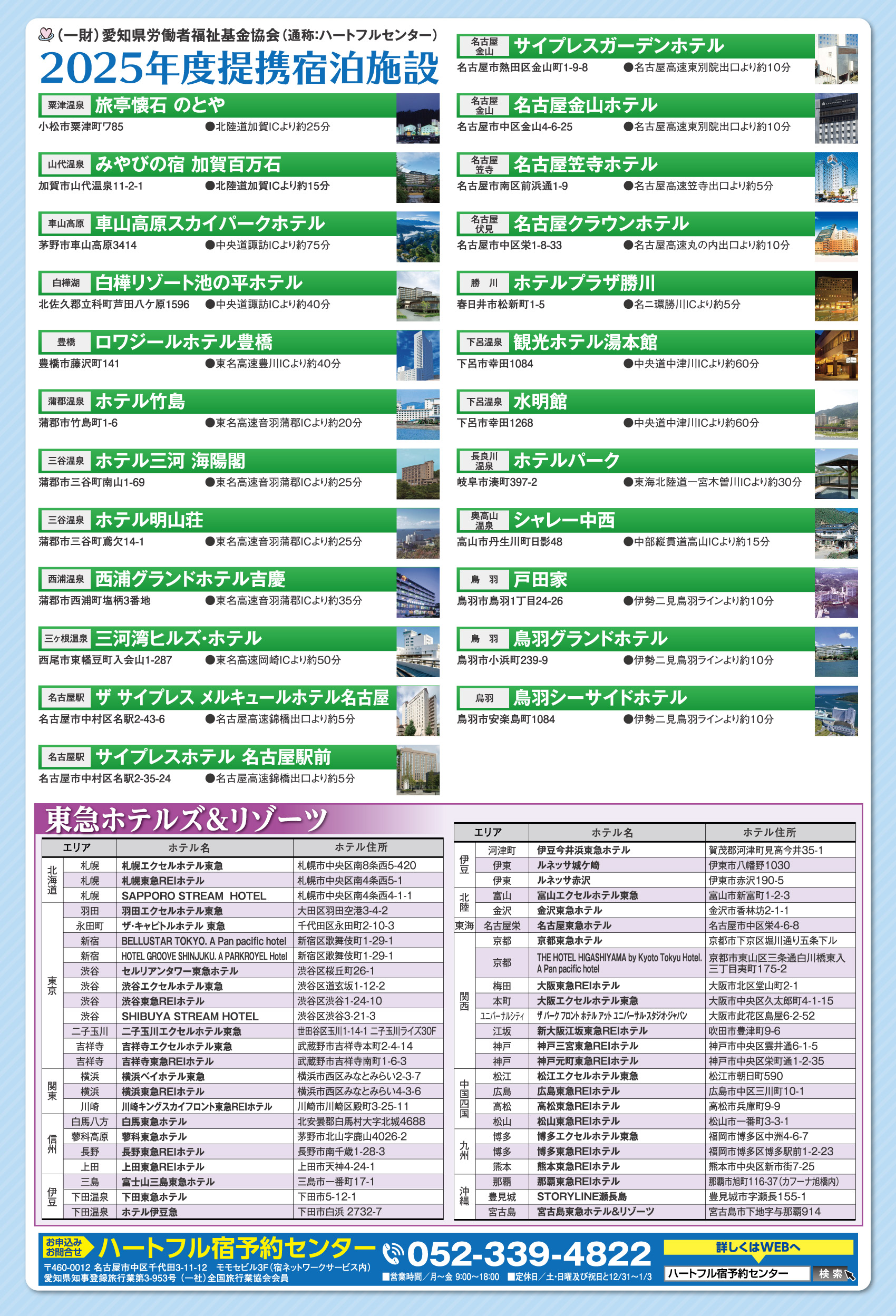Click 博多エクセルホテル東急 entry
The height and width of the screenshot is (1316, 896).
tap(587, 1136)
